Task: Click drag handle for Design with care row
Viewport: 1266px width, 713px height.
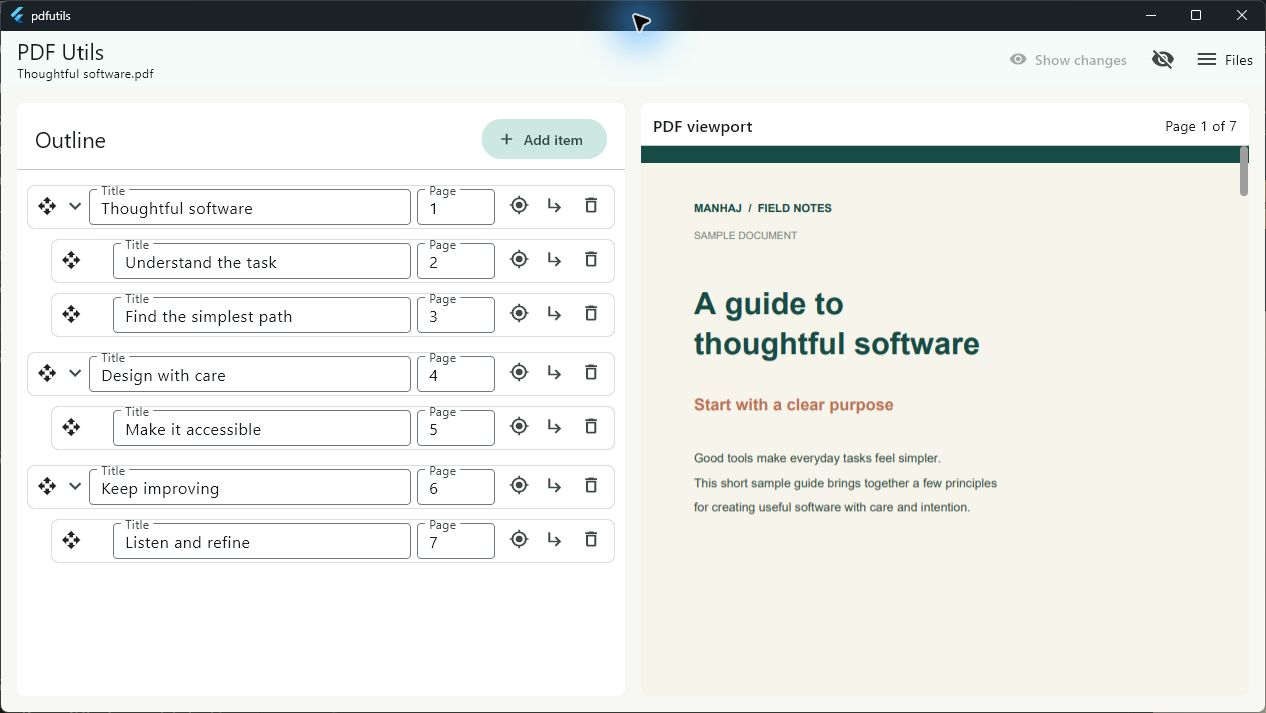Action: click(x=47, y=373)
